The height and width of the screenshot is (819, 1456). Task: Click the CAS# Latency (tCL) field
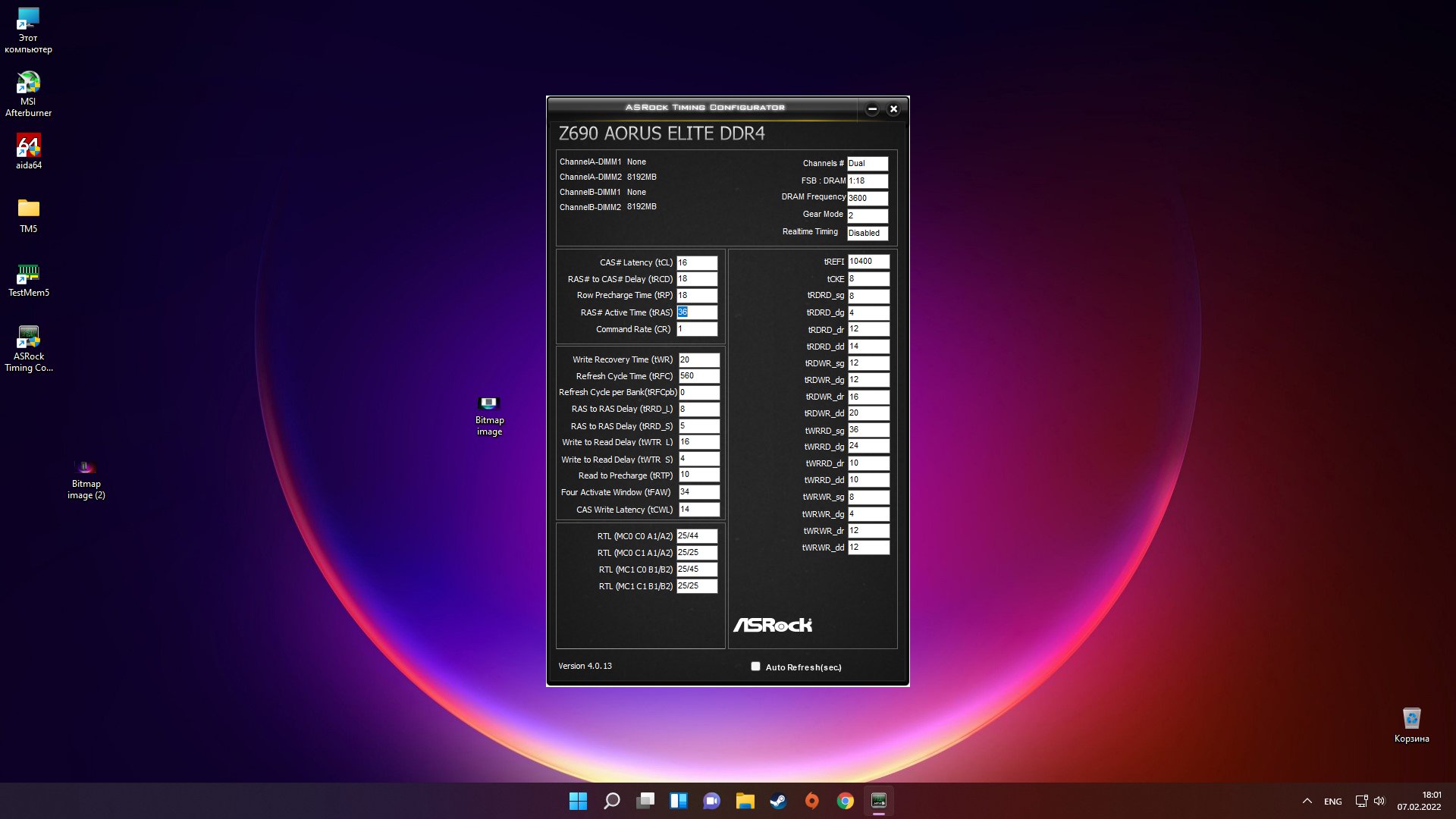[696, 262]
